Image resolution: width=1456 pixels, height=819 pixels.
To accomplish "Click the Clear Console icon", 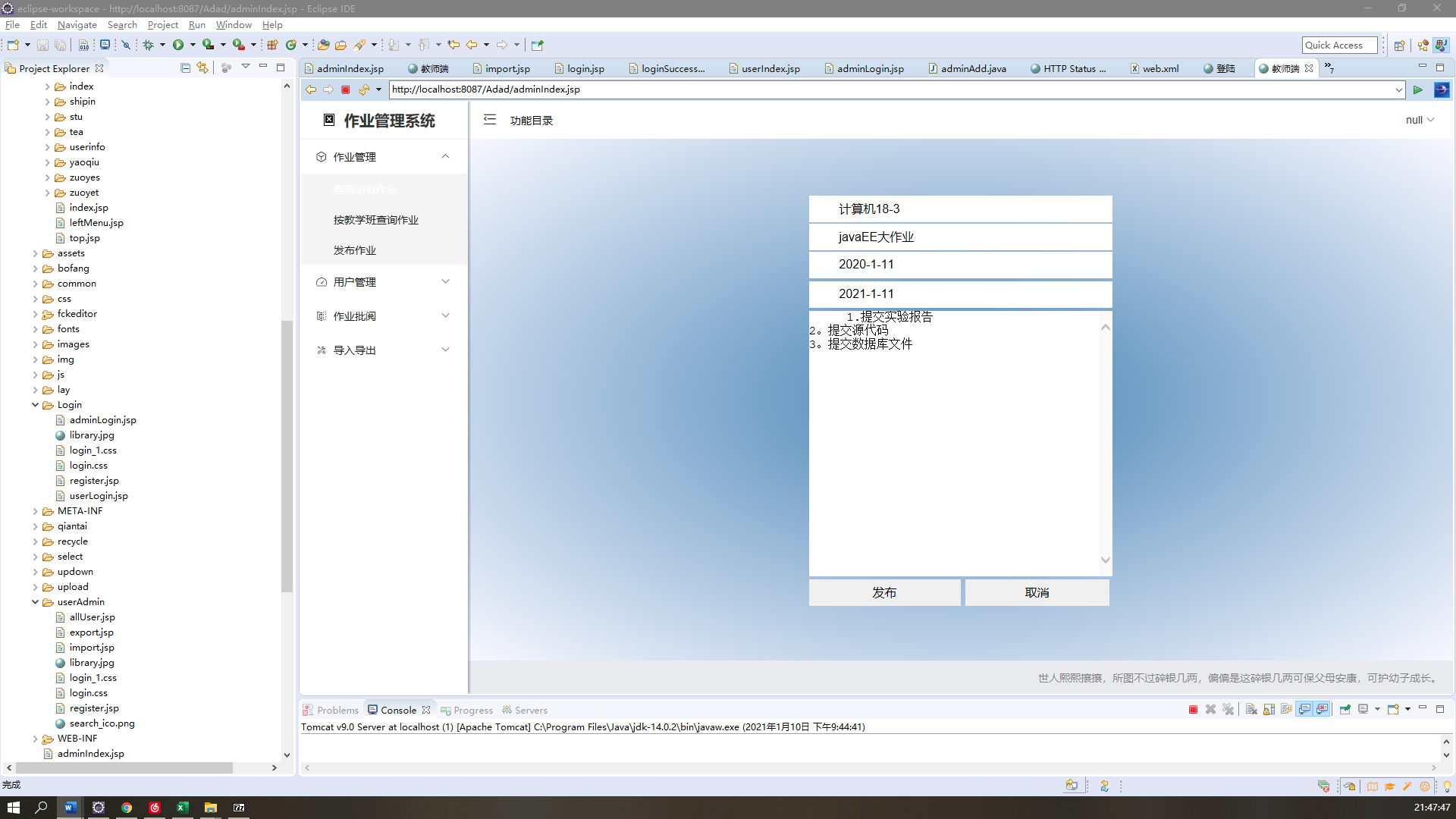I will 1251,710.
